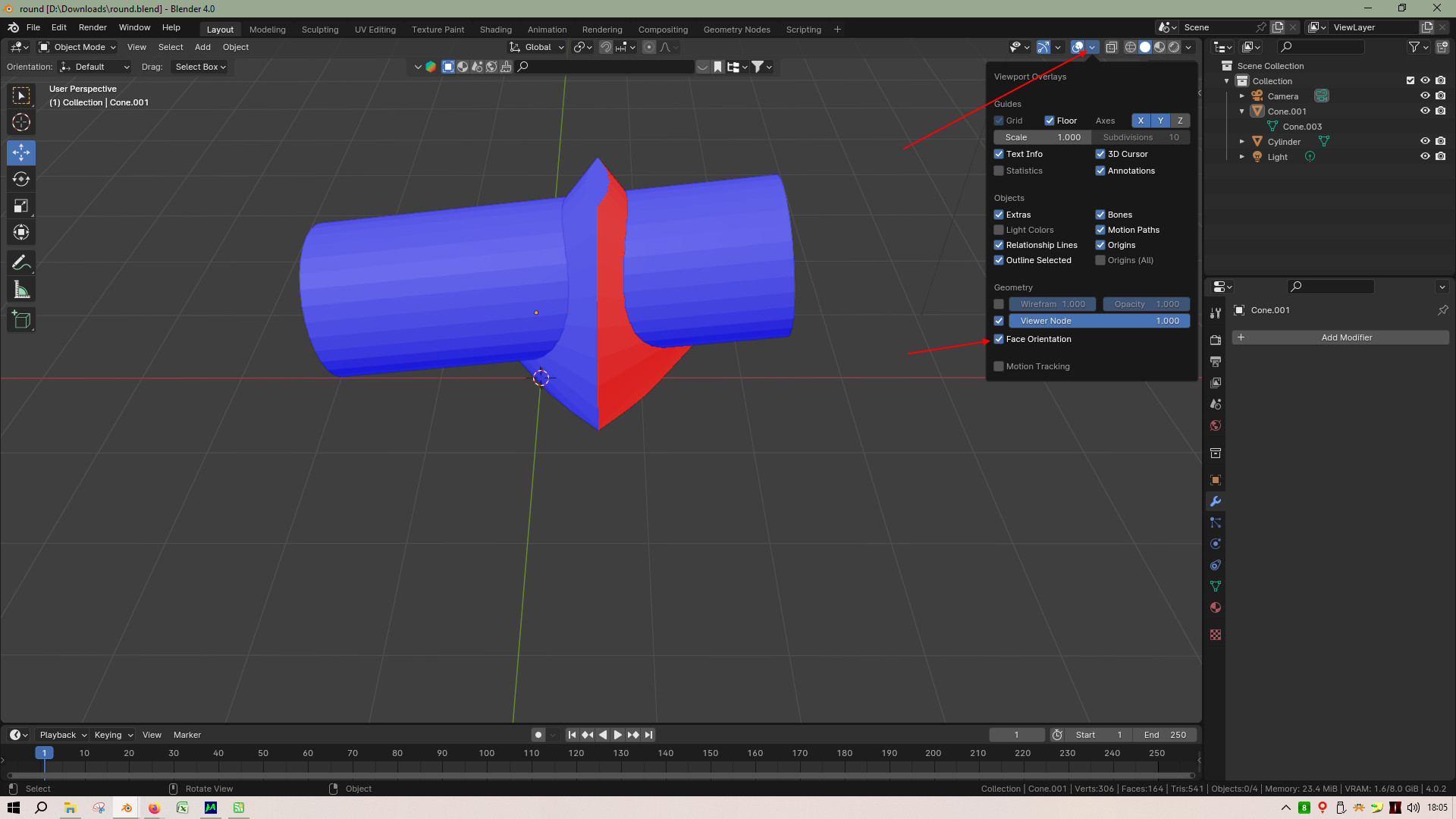Uncheck Outline Selected overlay
Viewport: 1456px width, 819px height.
pyautogui.click(x=999, y=260)
